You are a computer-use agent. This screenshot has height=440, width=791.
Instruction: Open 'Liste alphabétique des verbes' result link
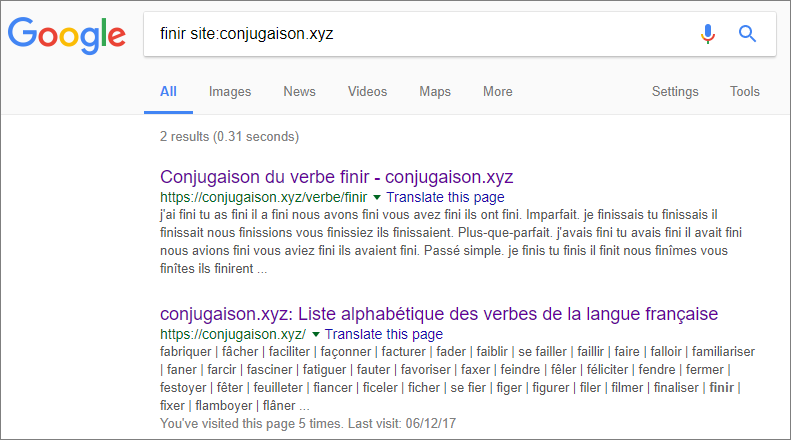[439, 314]
